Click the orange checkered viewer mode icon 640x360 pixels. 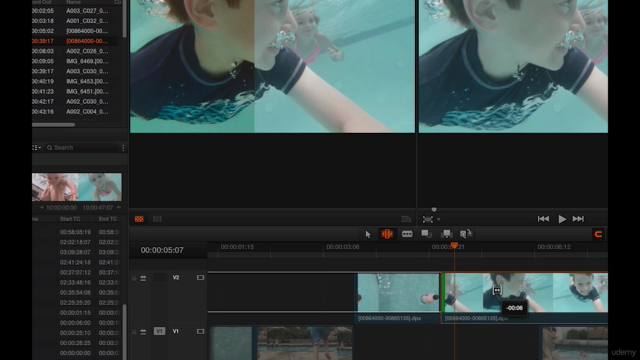tap(139, 219)
